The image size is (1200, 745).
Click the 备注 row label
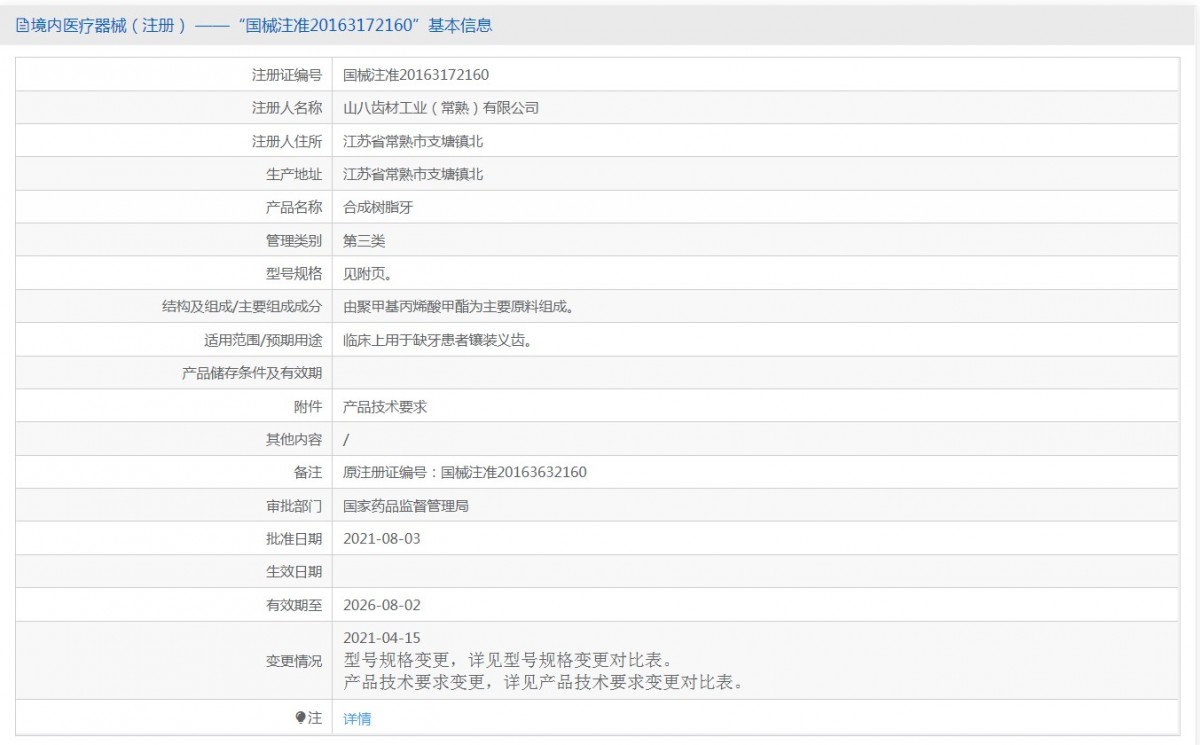pos(308,472)
